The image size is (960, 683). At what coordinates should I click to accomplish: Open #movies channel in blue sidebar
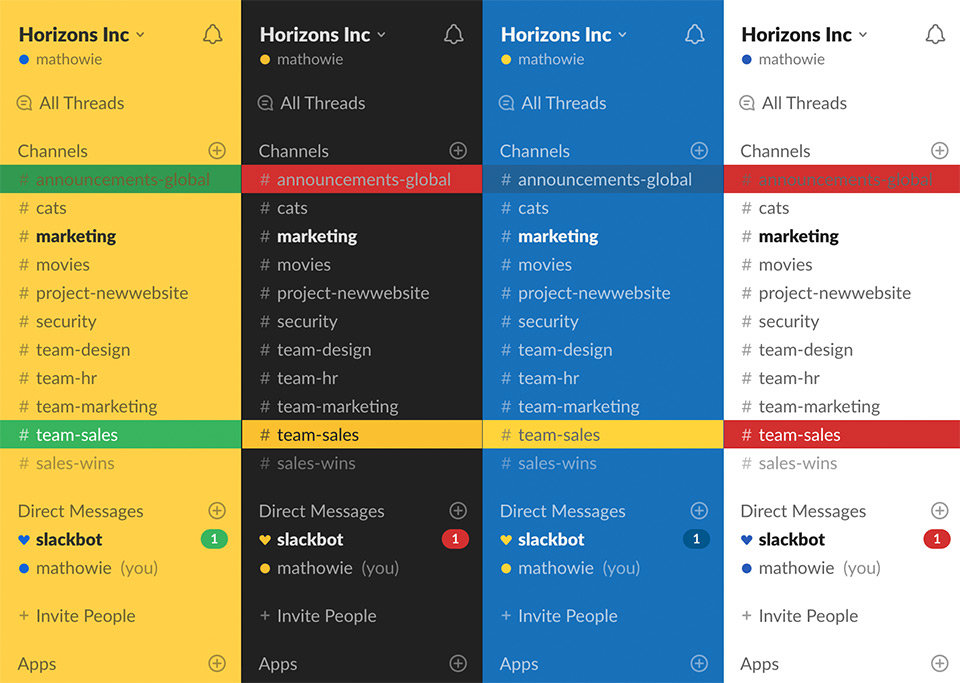[x=603, y=265]
